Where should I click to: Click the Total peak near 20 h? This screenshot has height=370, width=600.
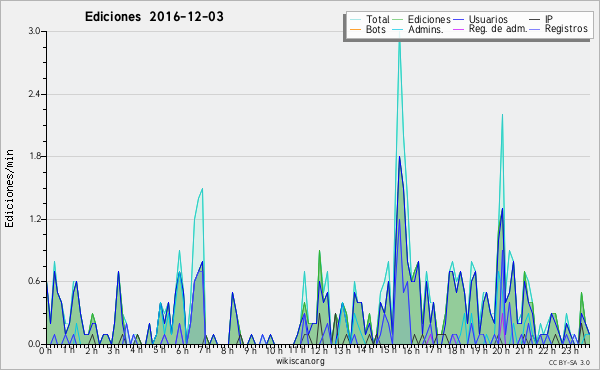coord(502,116)
